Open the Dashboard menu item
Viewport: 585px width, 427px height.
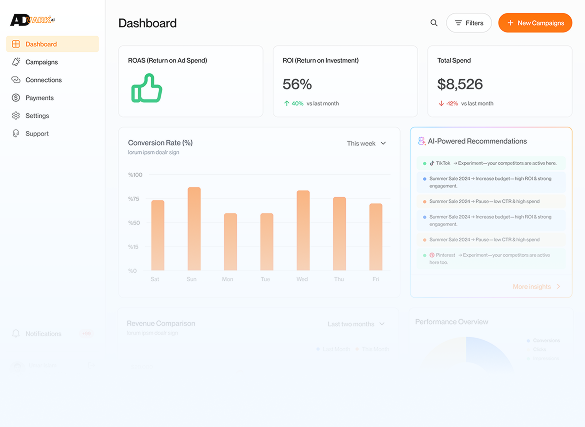[53, 44]
